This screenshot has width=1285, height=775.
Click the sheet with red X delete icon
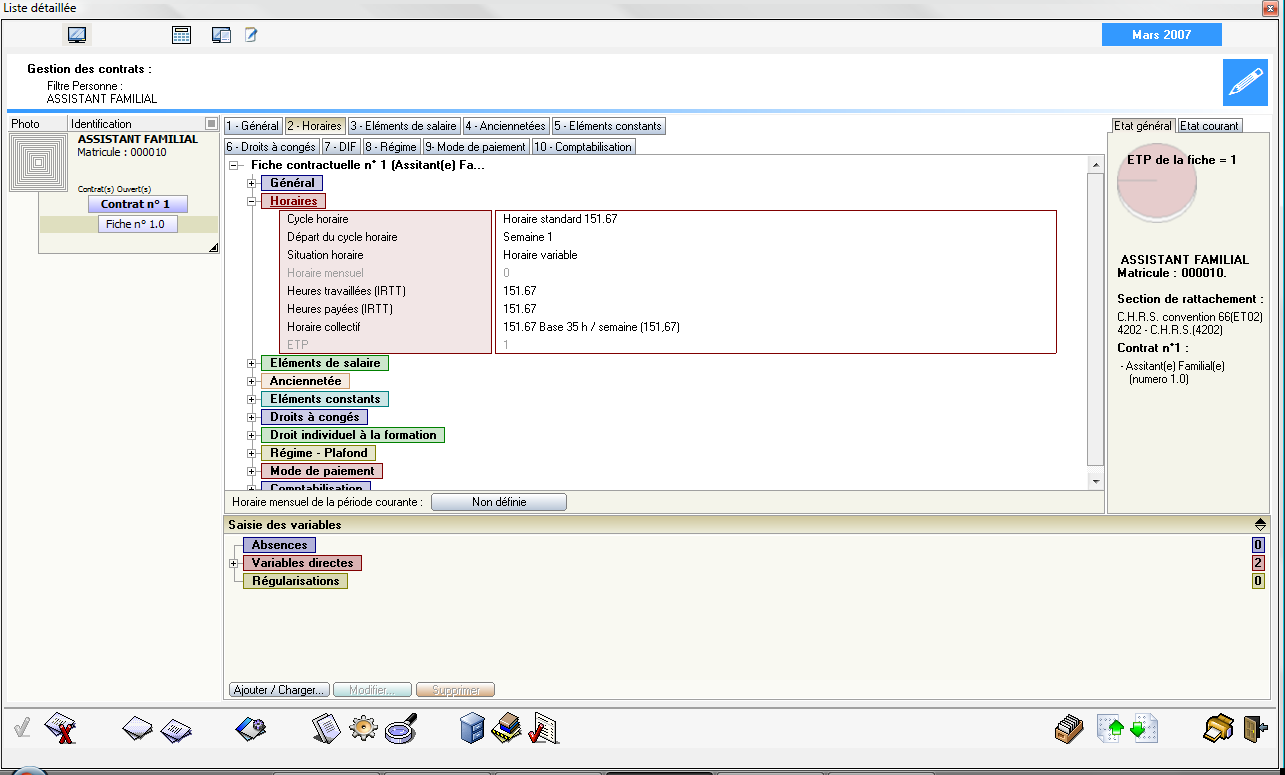(62, 728)
